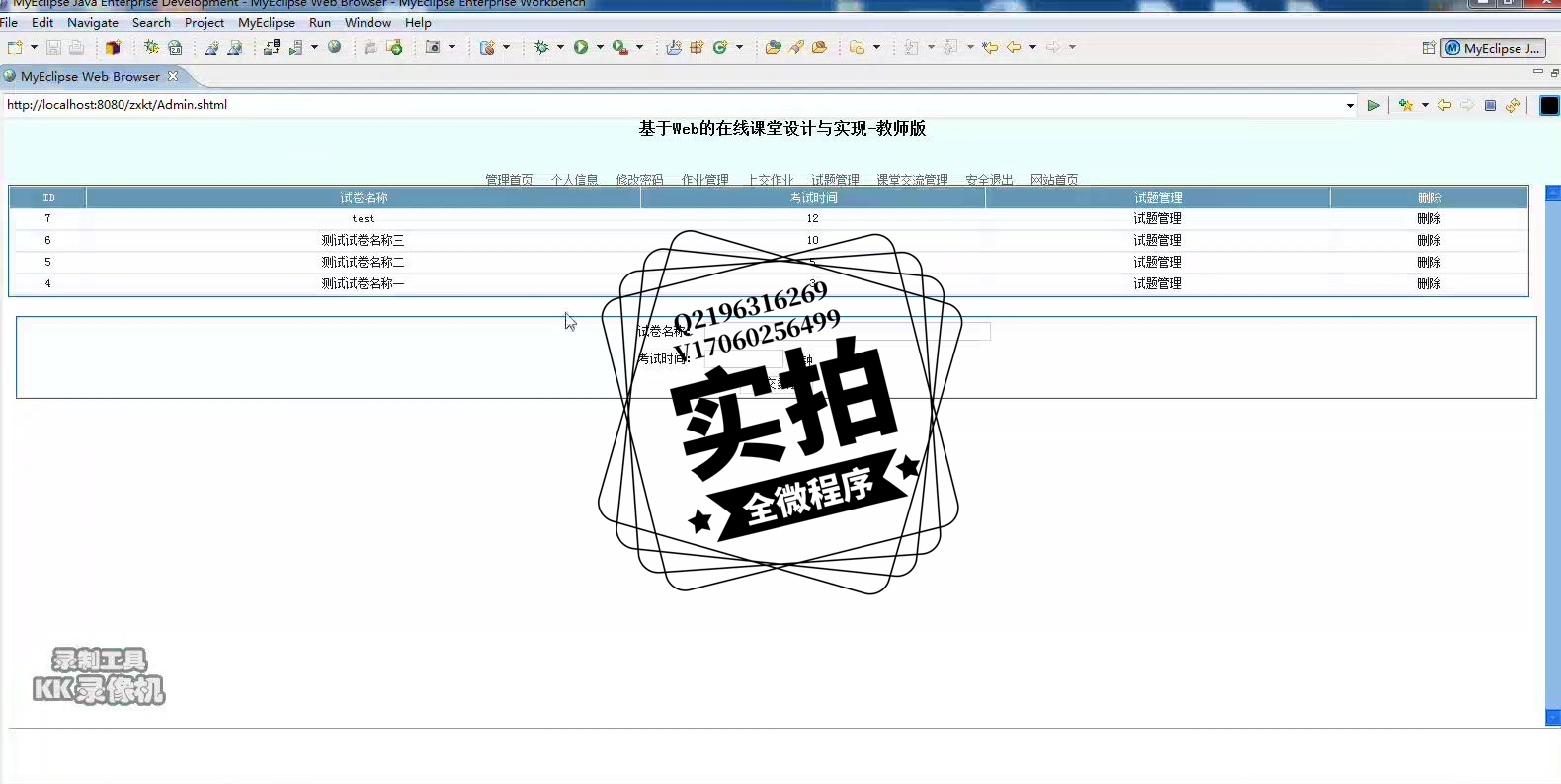Click 删除 for 测试试卷名称三 row
The width and height of the screenshot is (1561, 784).
coord(1429,240)
